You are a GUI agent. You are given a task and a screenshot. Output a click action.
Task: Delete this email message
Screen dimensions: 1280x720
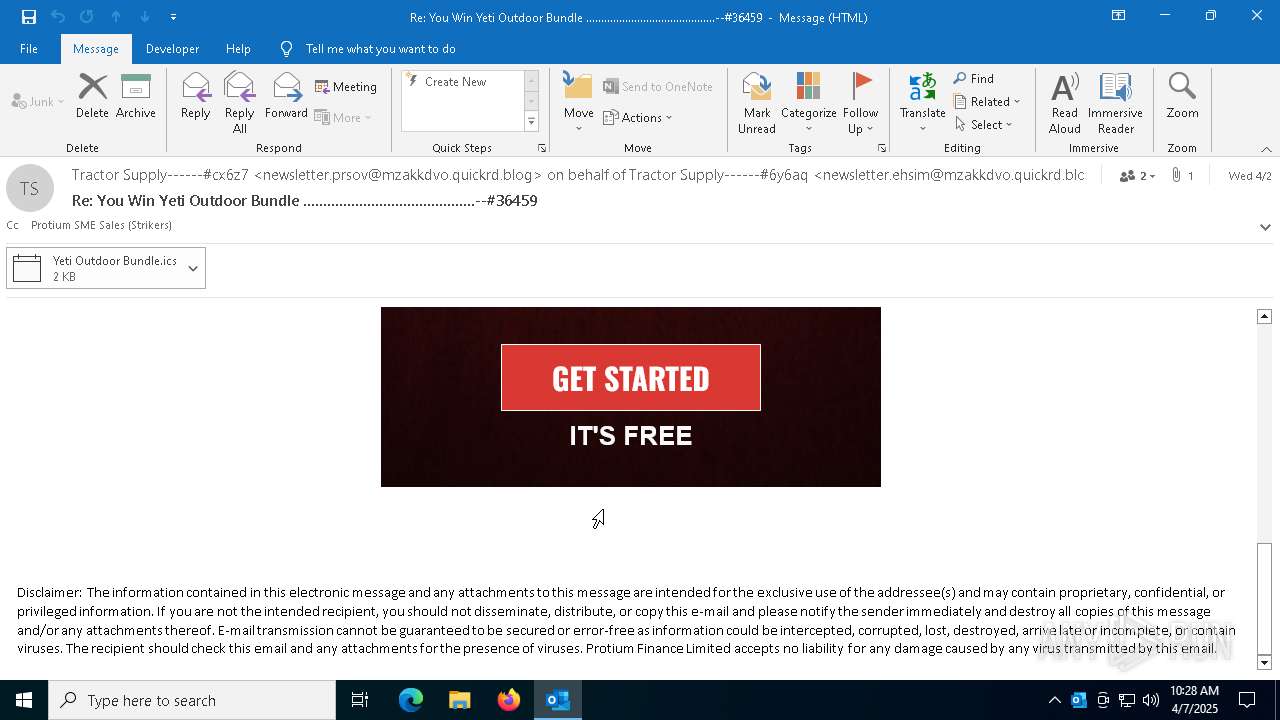tap(92, 96)
